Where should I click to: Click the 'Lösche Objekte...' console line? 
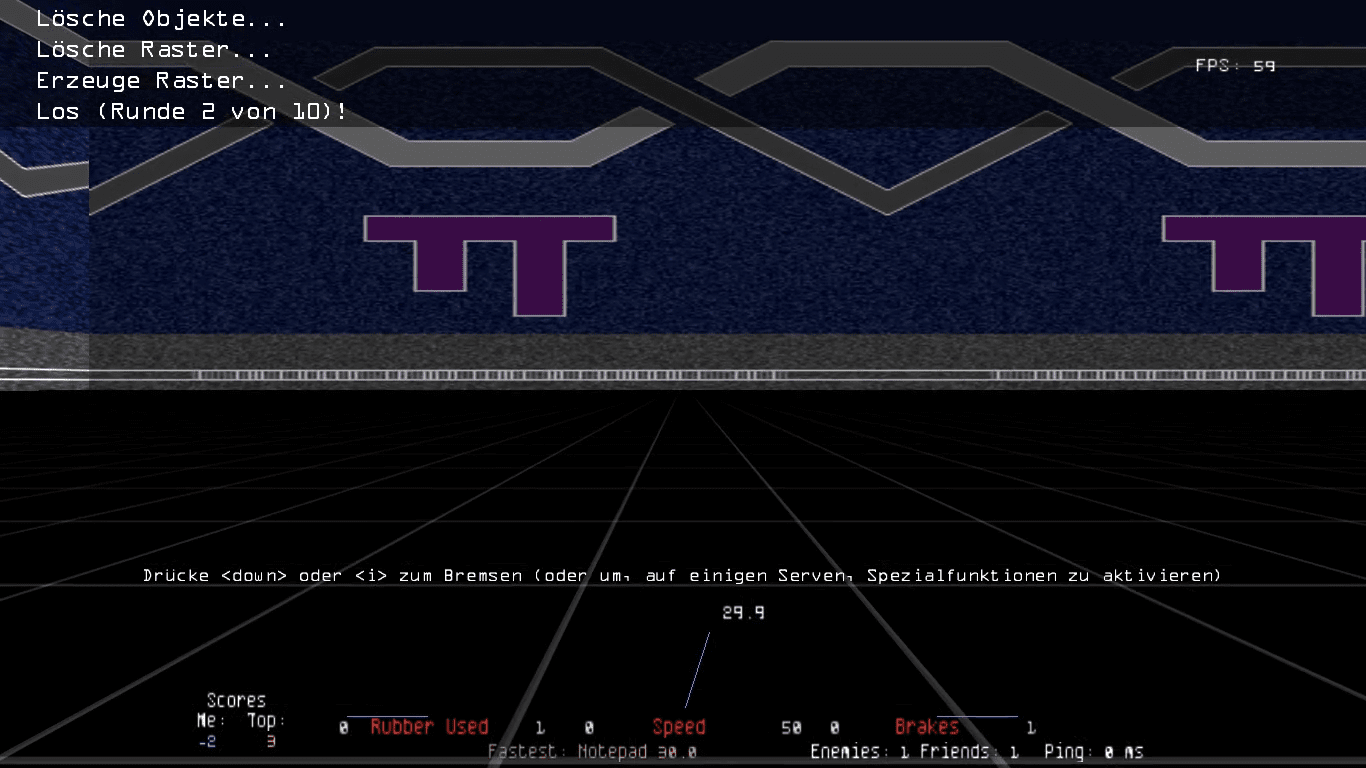162,19
